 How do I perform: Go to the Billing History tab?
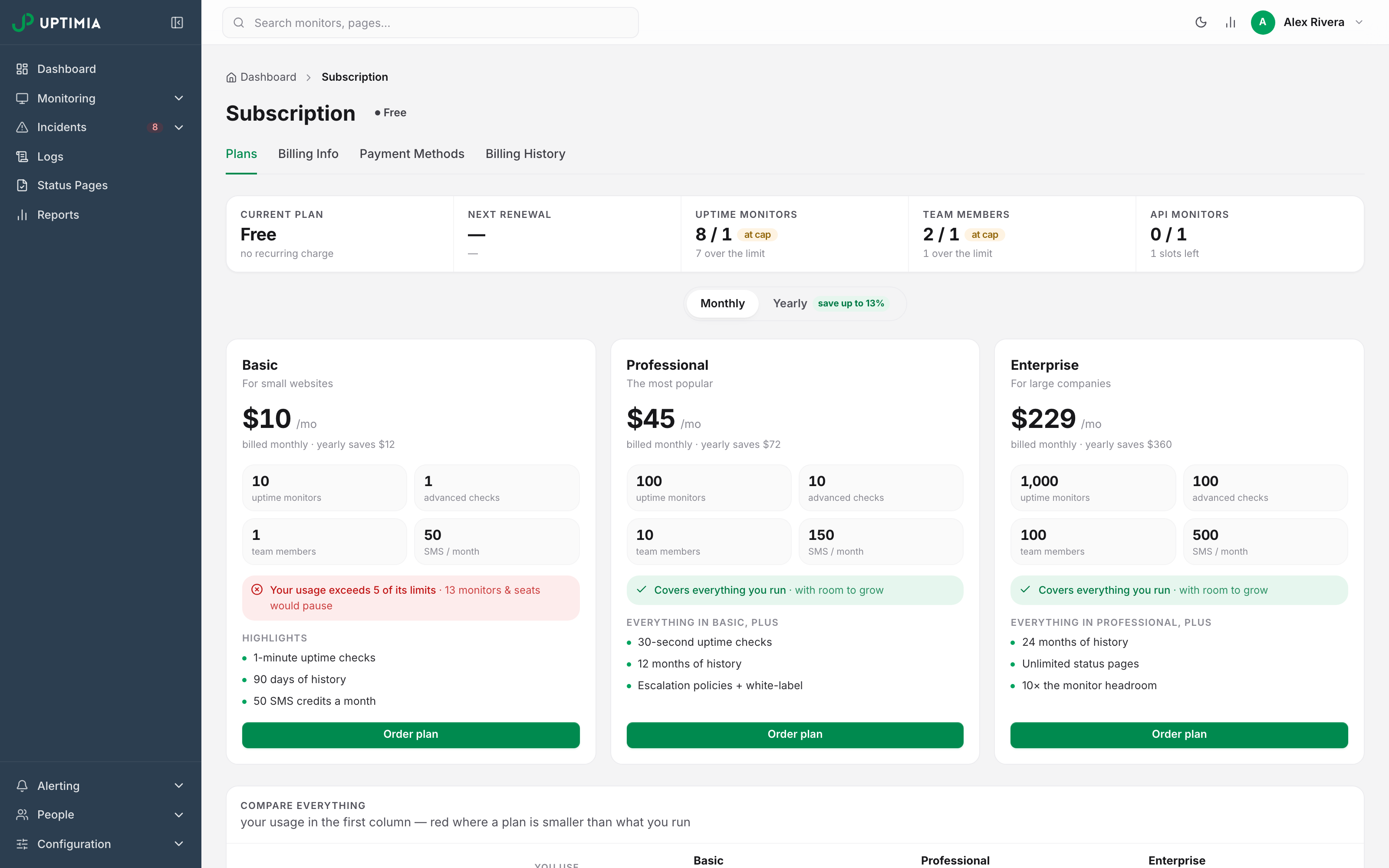(525, 154)
